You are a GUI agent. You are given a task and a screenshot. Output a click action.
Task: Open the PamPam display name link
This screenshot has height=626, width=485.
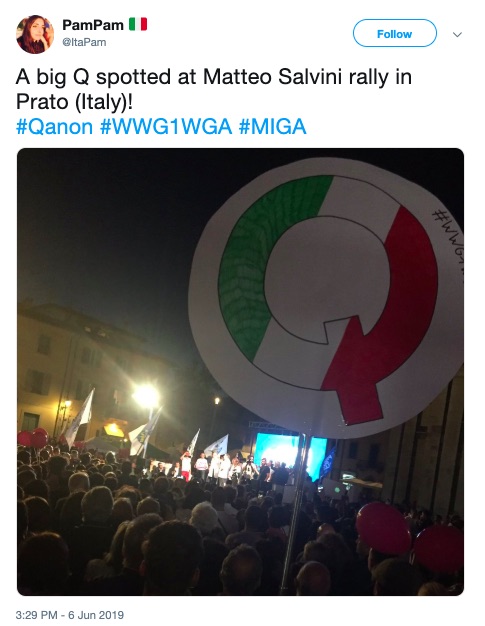point(93,25)
